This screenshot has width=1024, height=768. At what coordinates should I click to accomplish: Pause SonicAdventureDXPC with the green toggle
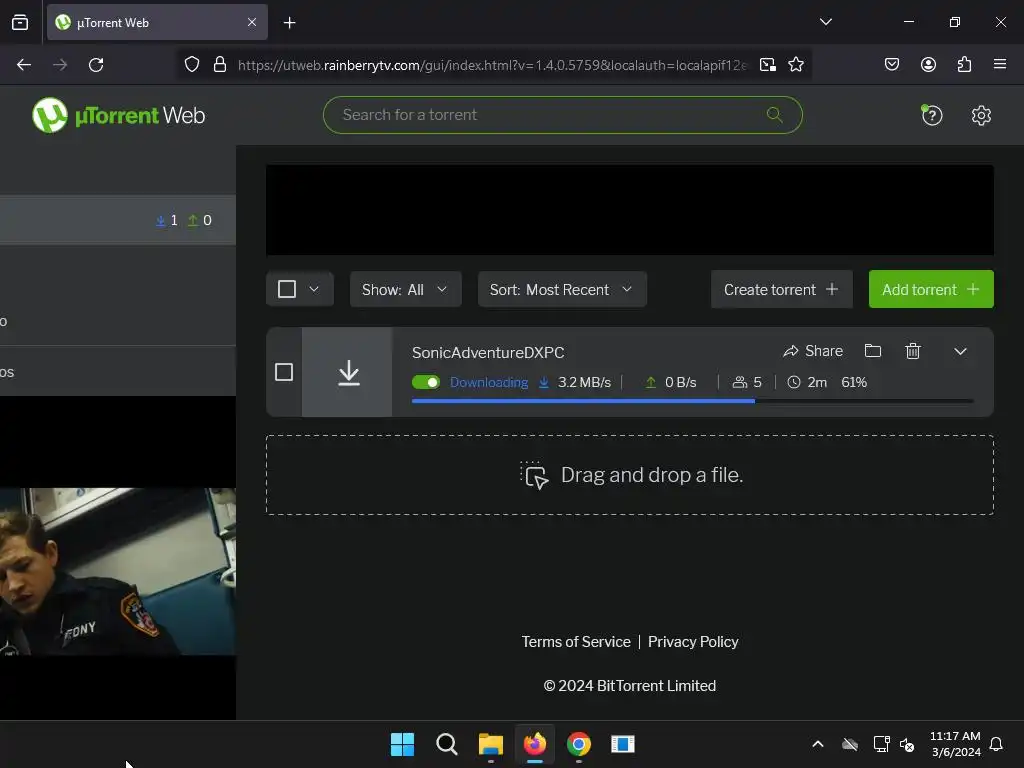click(426, 382)
